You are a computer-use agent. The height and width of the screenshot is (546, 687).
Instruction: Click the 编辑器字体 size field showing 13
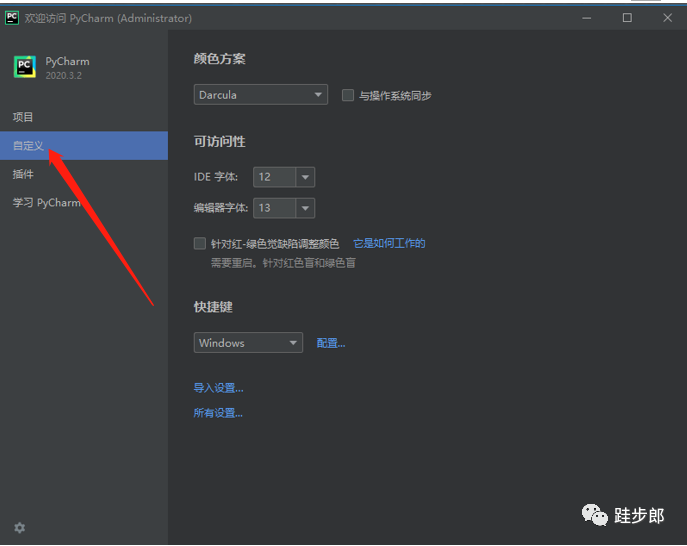pos(275,208)
